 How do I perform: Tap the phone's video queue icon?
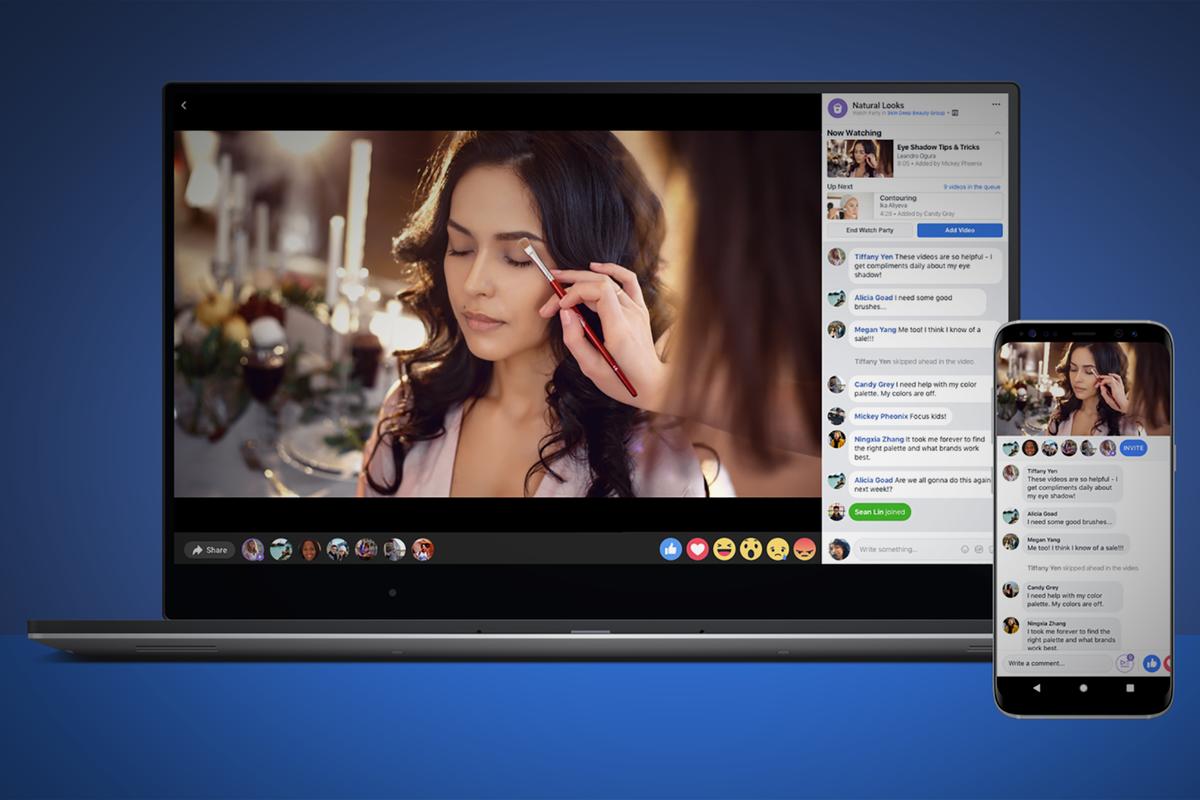click(x=1125, y=663)
